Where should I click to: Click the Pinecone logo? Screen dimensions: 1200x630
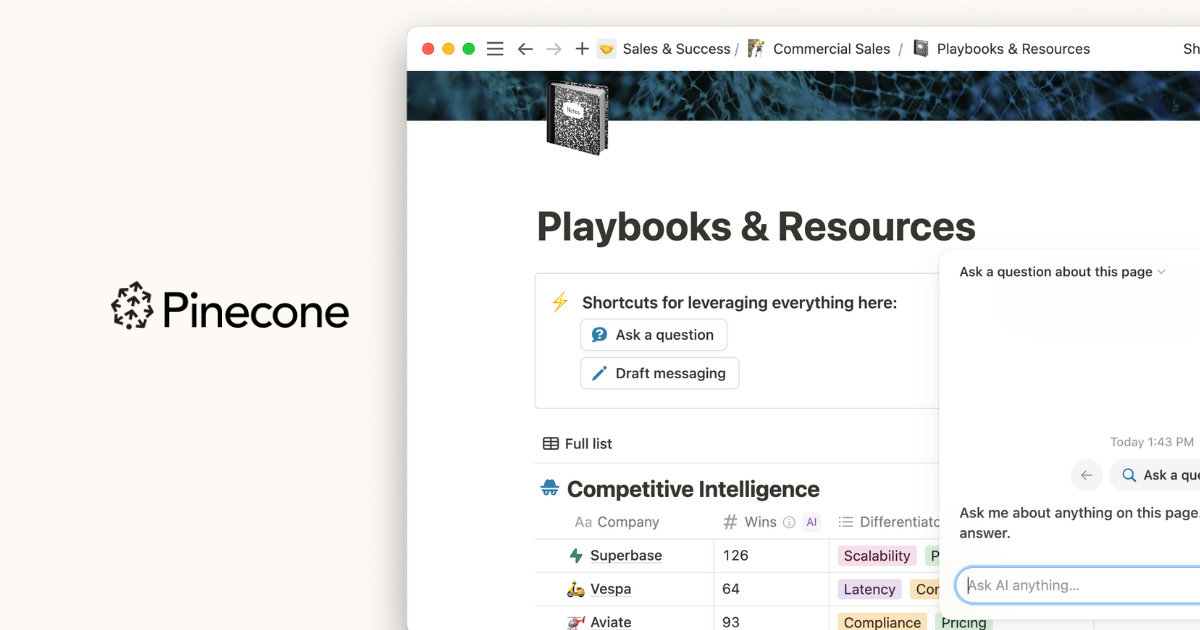230,306
